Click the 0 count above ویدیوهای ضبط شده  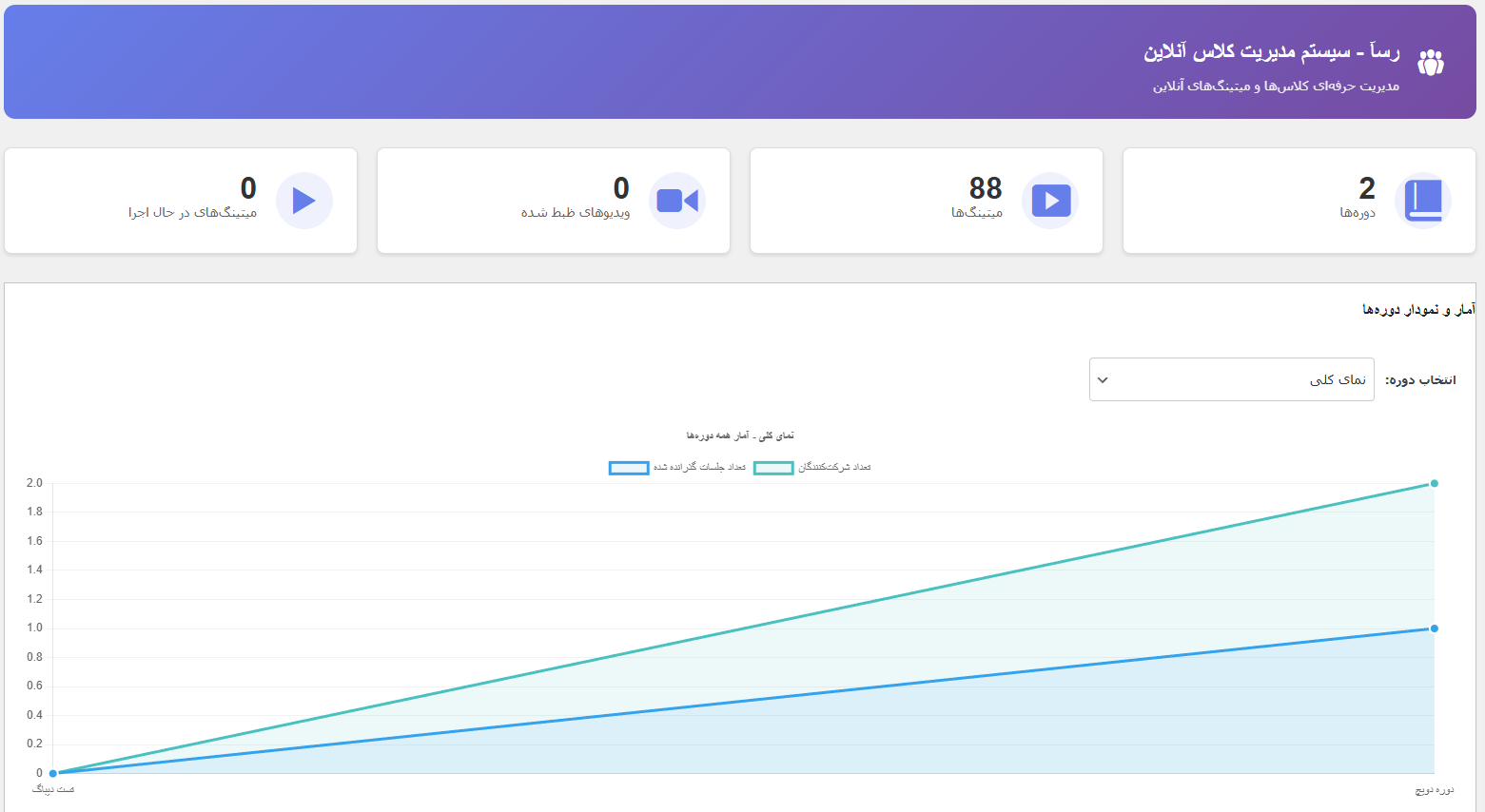[621, 188]
